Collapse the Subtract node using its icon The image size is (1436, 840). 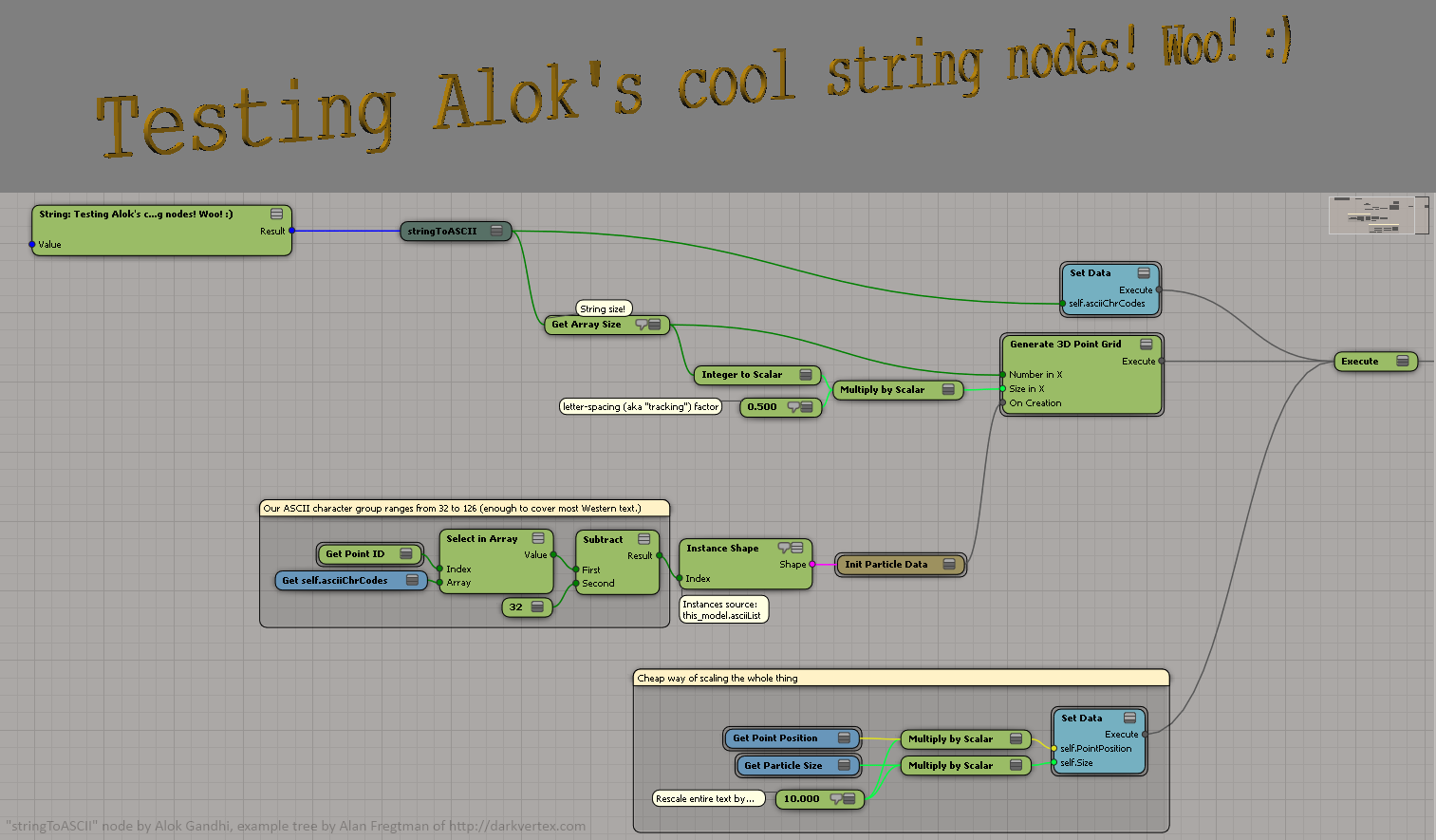(643, 539)
